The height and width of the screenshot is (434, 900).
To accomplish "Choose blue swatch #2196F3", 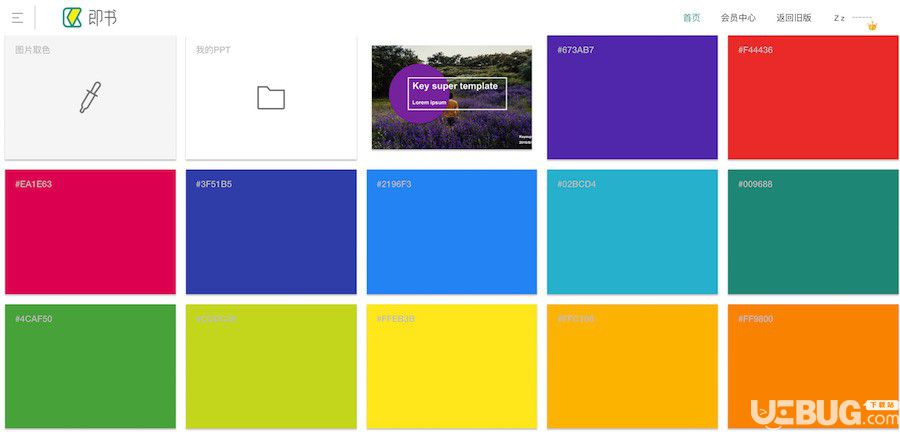I will tap(452, 232).
